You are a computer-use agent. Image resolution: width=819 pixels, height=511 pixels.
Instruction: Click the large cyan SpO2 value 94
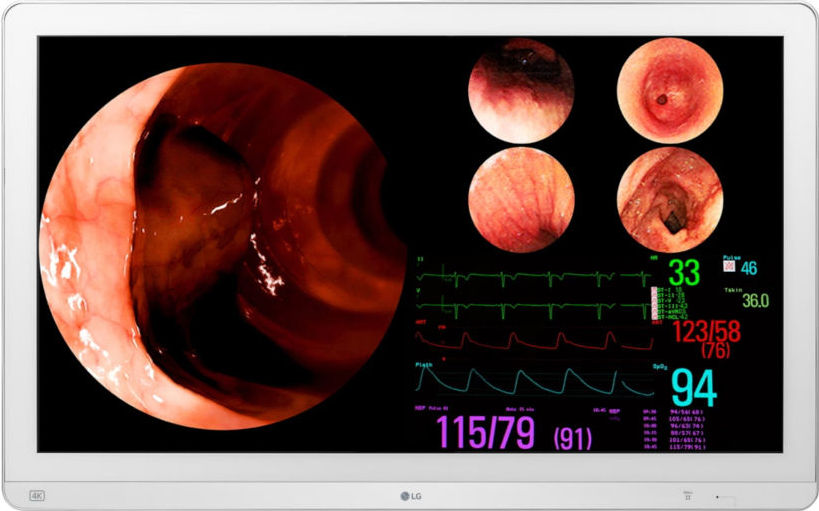tap(694, 387)
